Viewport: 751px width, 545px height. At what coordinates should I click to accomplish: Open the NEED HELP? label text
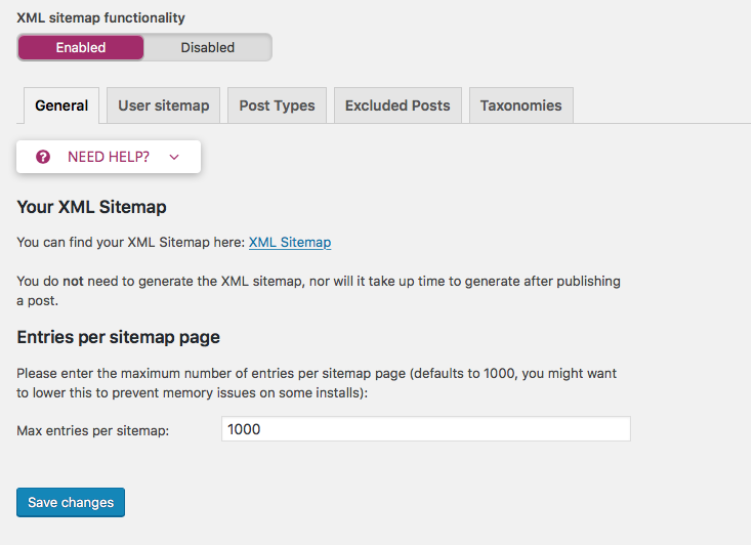pyautogui.click(x=108, y=157)
